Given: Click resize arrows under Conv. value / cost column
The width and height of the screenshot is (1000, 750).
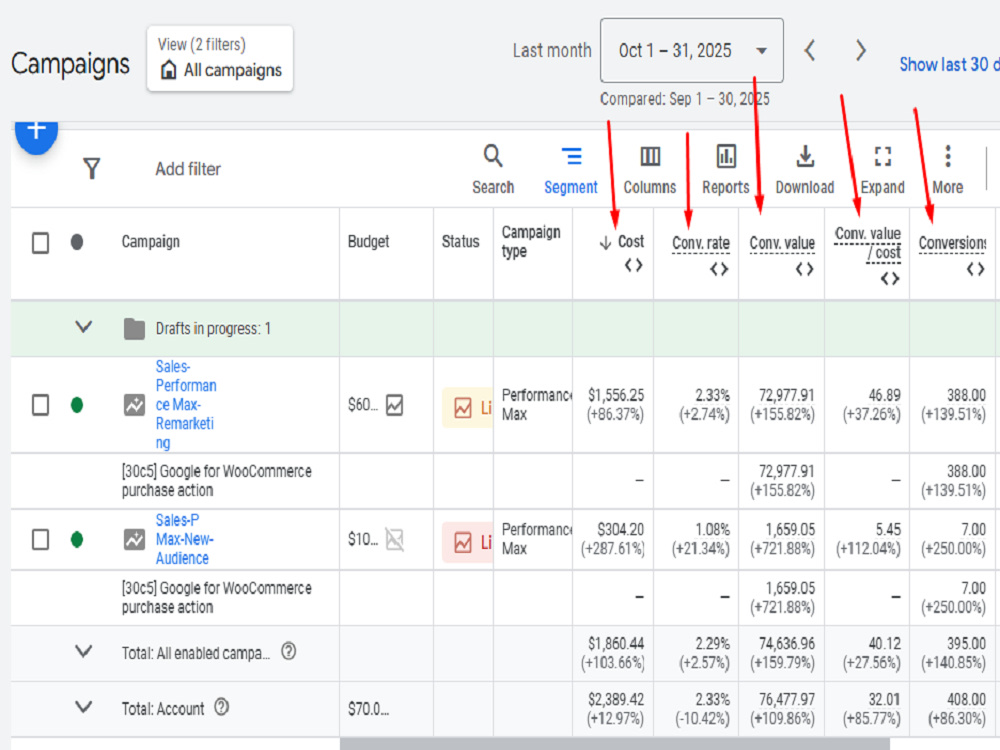Looking at the screenshot, I should [890, 279].
